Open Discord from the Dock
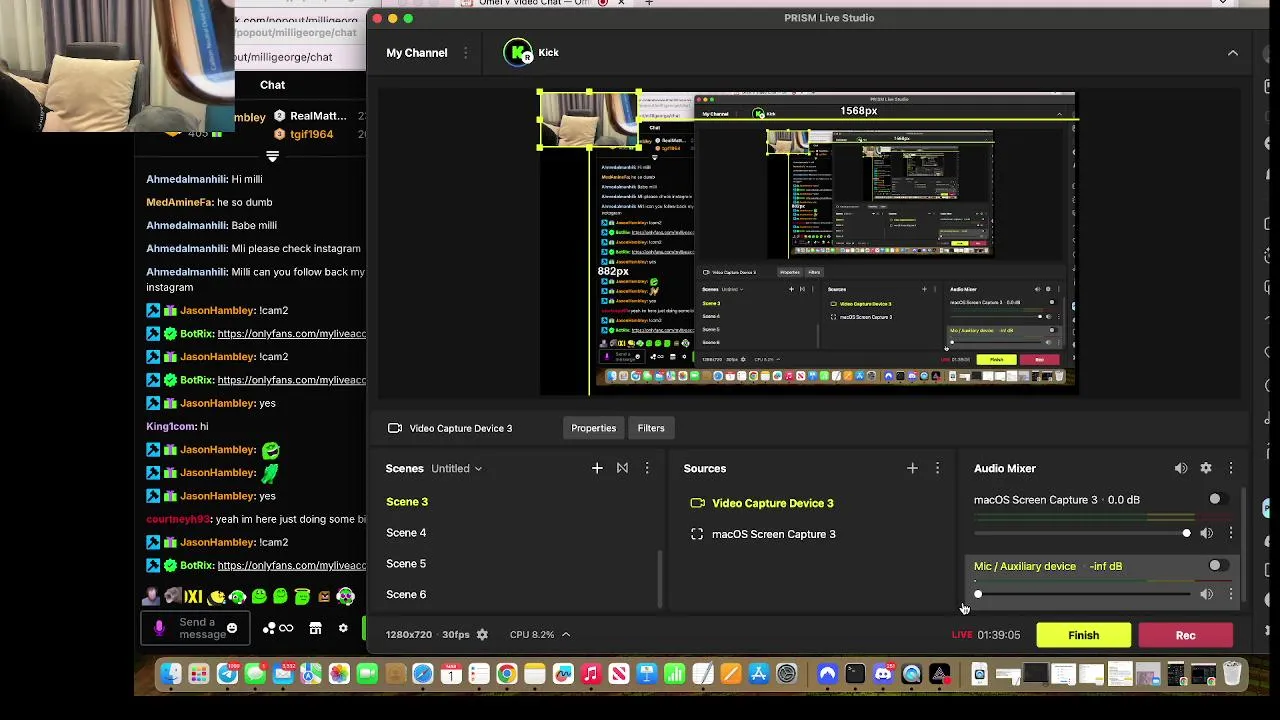 (883, 675)
